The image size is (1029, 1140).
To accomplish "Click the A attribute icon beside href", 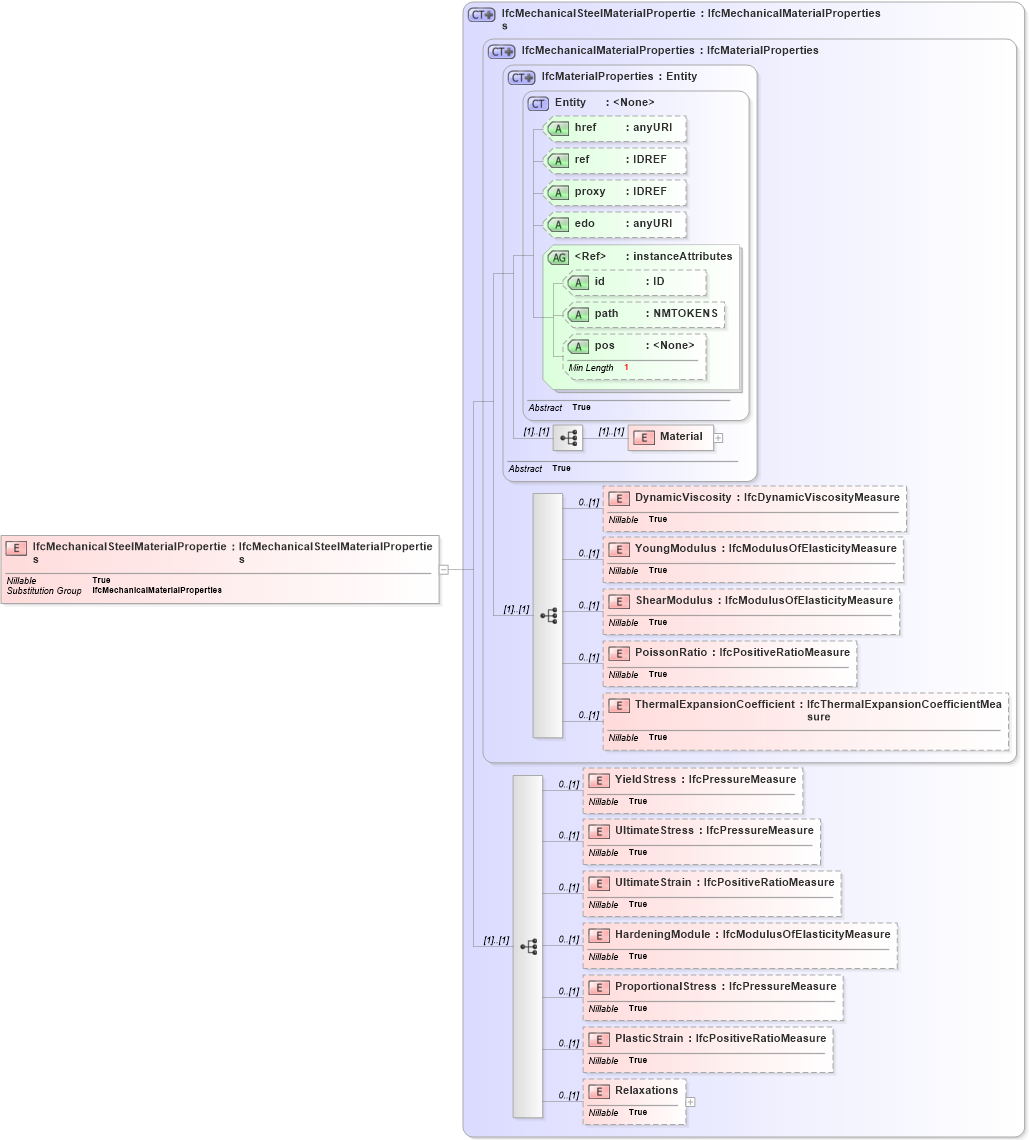I will 558,128.
